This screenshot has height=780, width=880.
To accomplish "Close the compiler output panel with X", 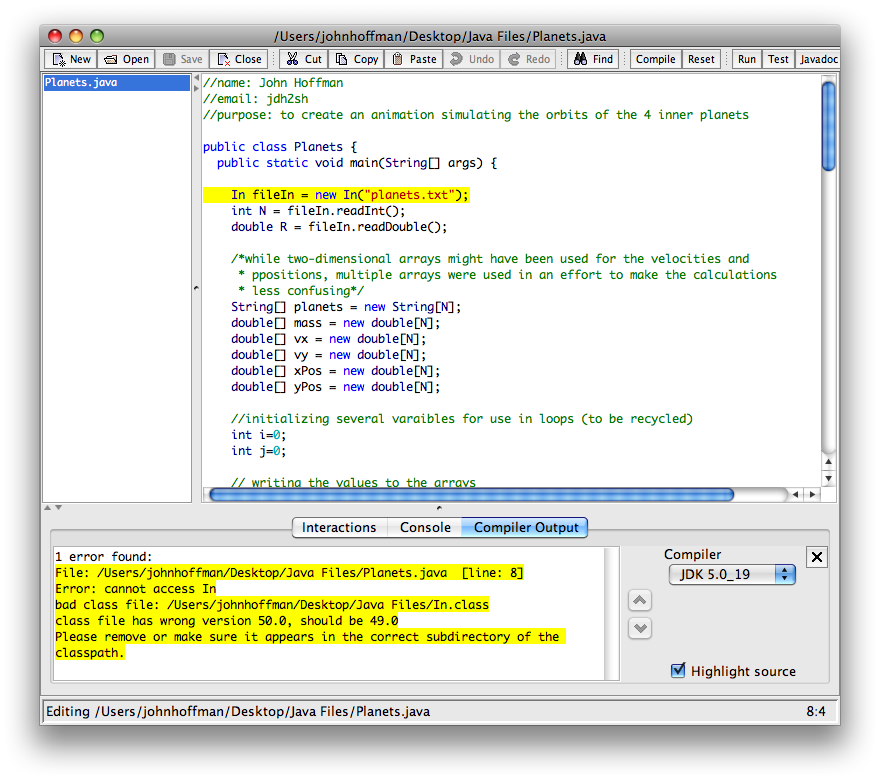I will click(817, 557).
